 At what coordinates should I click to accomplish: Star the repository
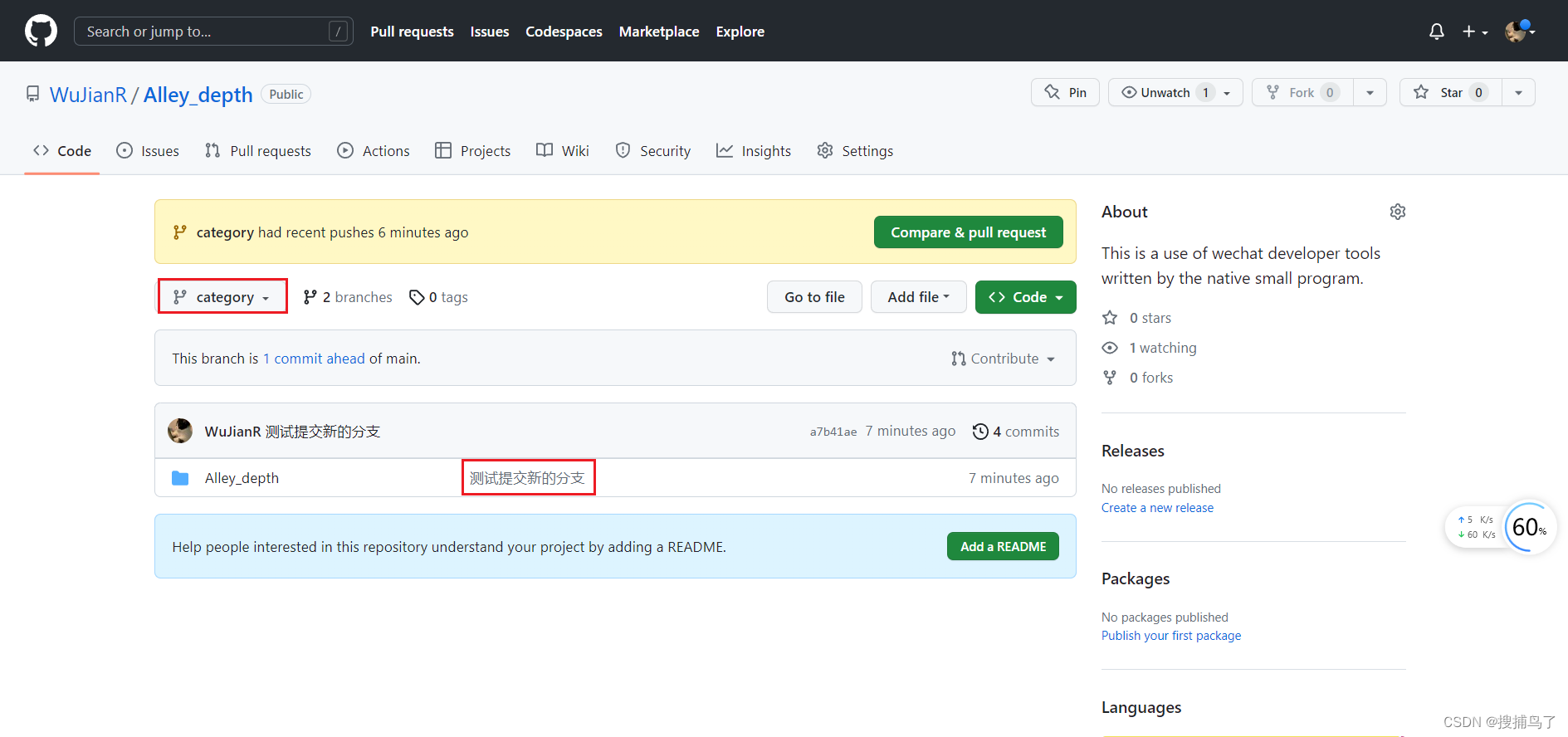point(1451,92)
